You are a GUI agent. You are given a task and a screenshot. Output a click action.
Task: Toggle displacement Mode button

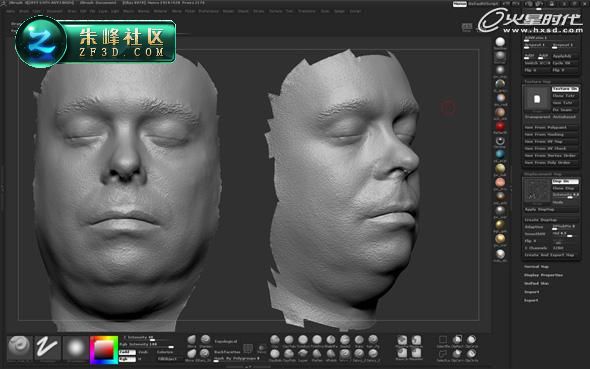(565, 202)
